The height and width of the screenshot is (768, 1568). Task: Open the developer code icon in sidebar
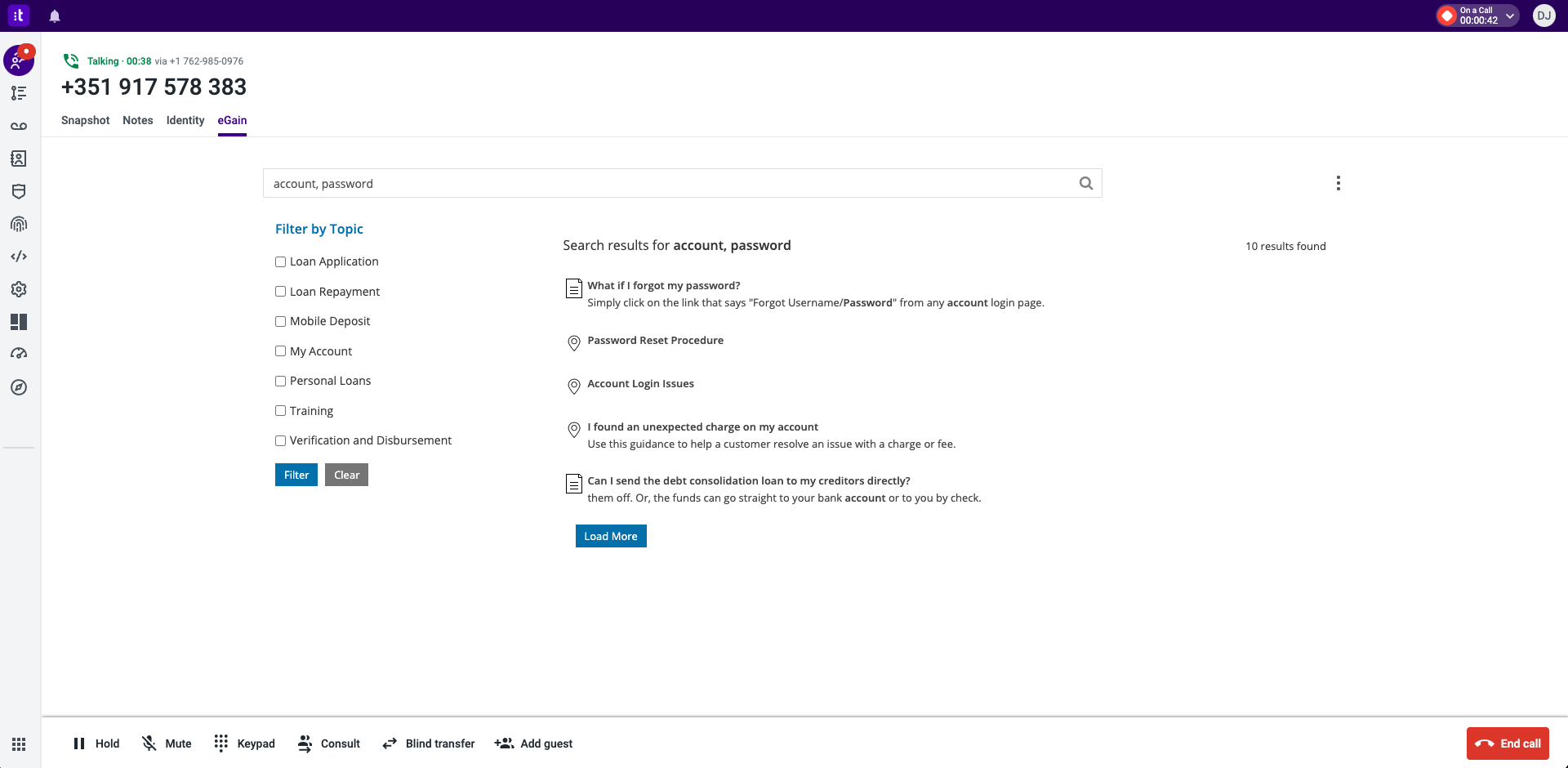(19, 257)
